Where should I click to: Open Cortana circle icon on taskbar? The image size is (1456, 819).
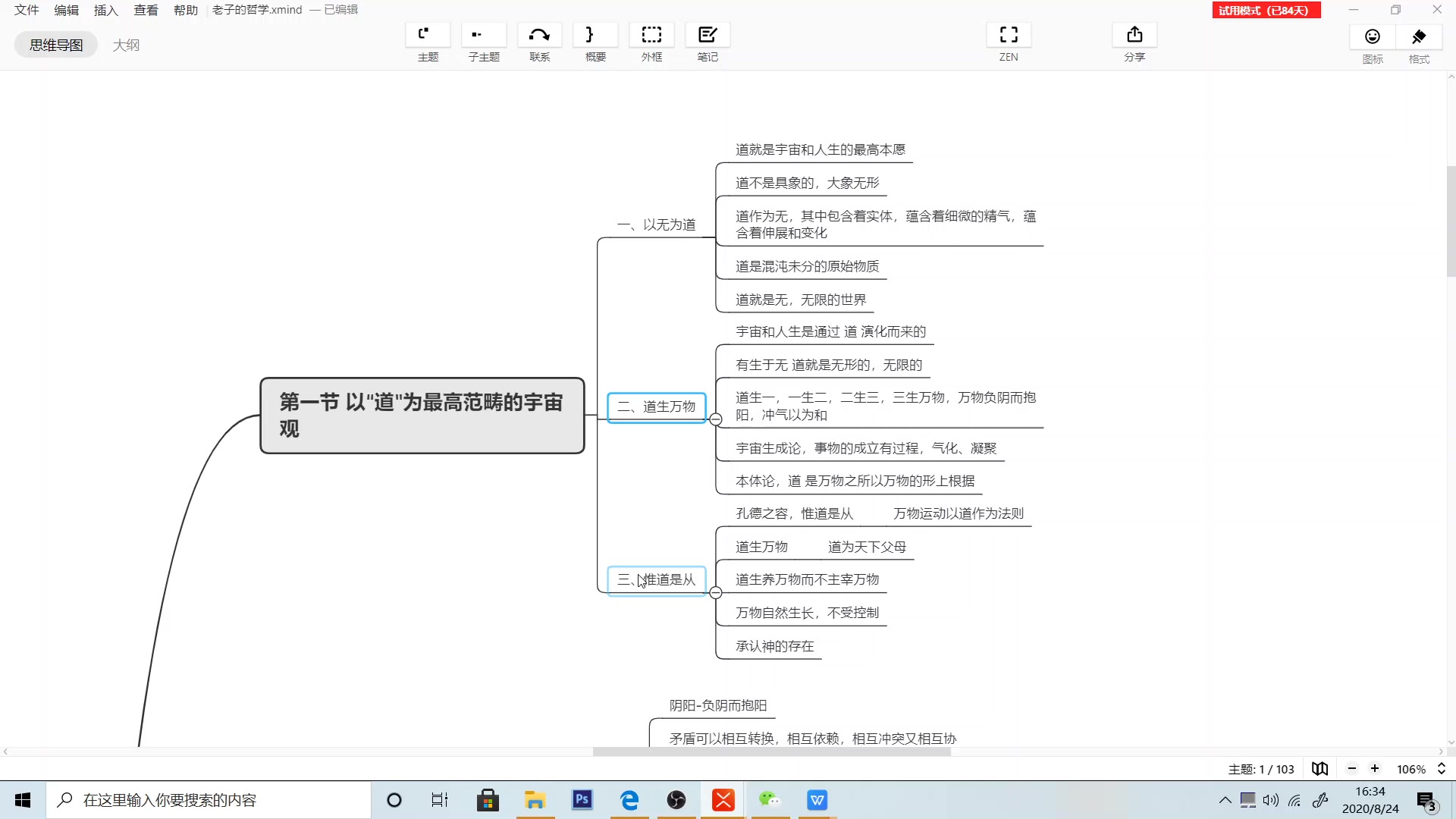(x=394, y=800)
